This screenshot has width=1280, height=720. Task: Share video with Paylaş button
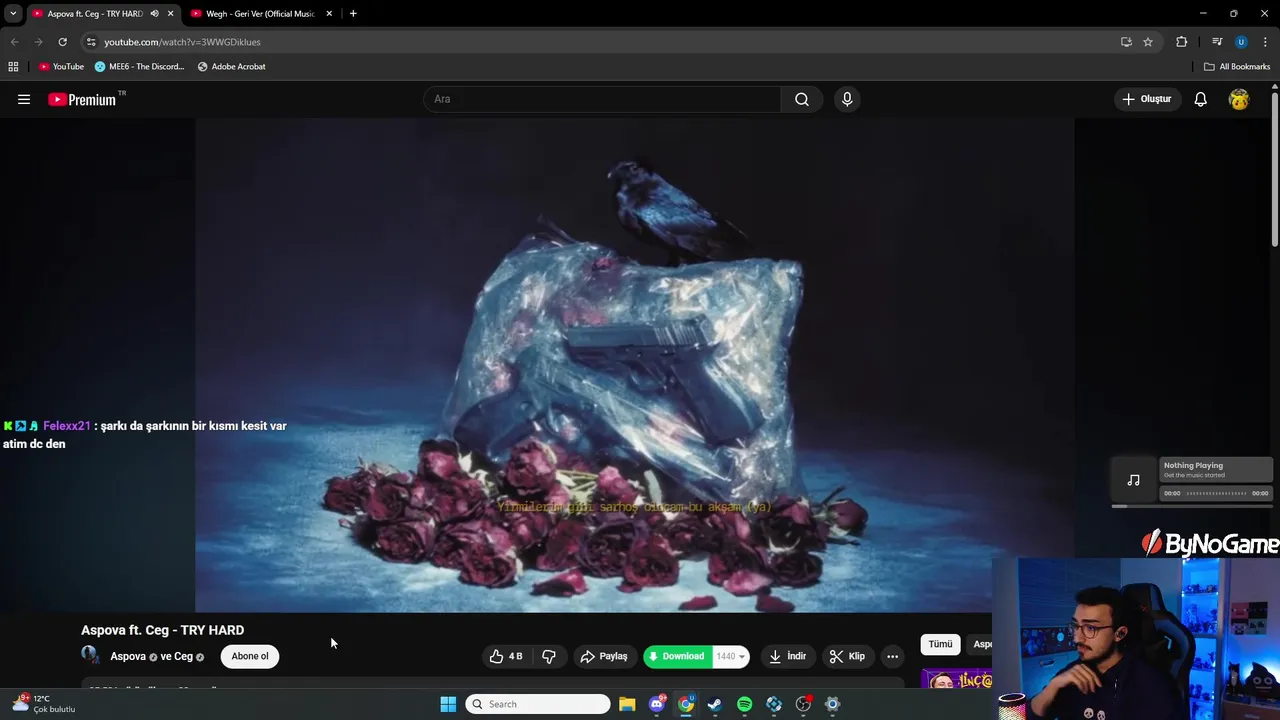click(604, 656)
